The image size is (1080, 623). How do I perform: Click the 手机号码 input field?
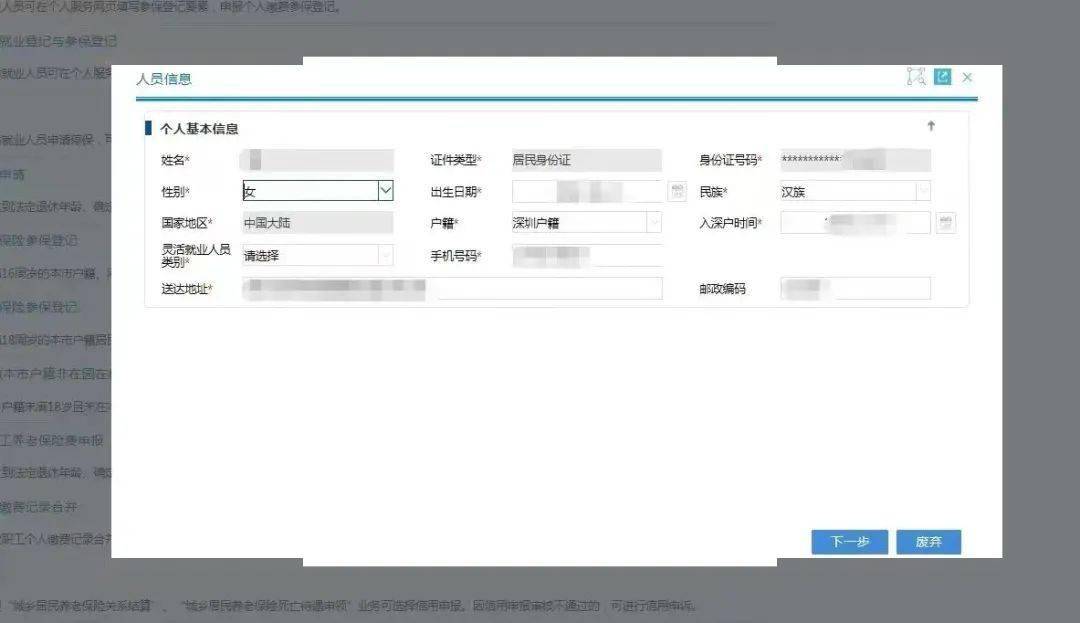[x=585, y=256]
